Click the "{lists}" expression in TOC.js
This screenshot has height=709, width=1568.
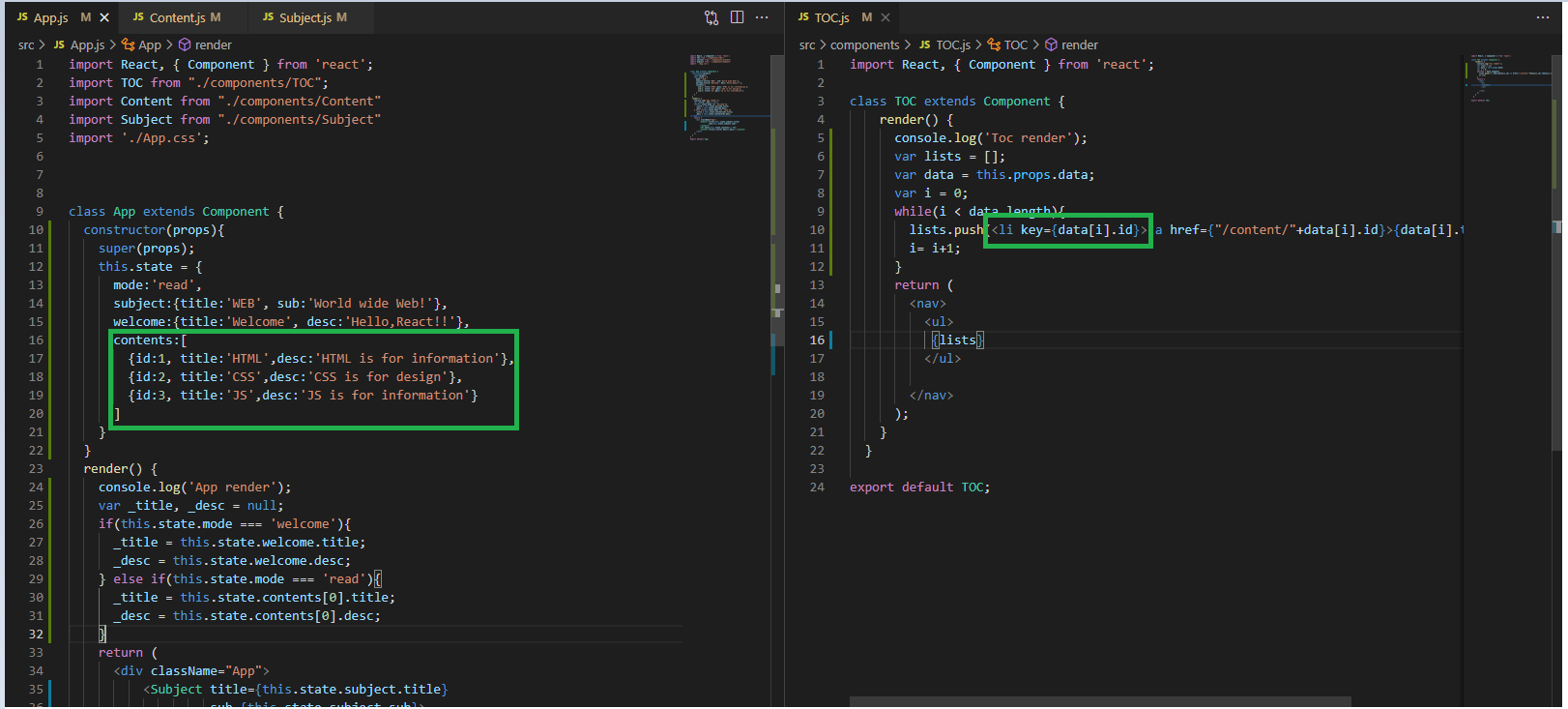click(957, 340)
